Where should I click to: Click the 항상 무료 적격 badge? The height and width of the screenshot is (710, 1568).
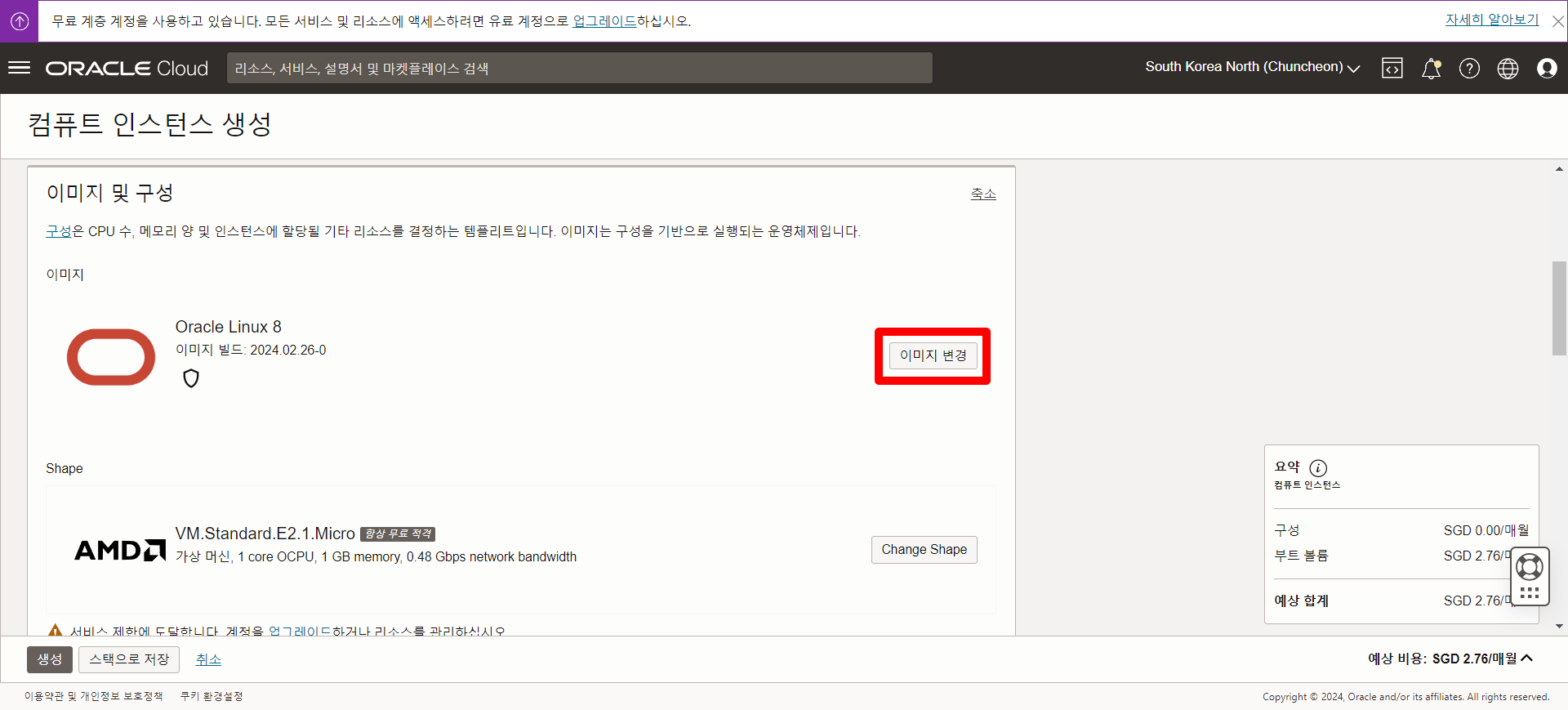click(x=398, y=534)
